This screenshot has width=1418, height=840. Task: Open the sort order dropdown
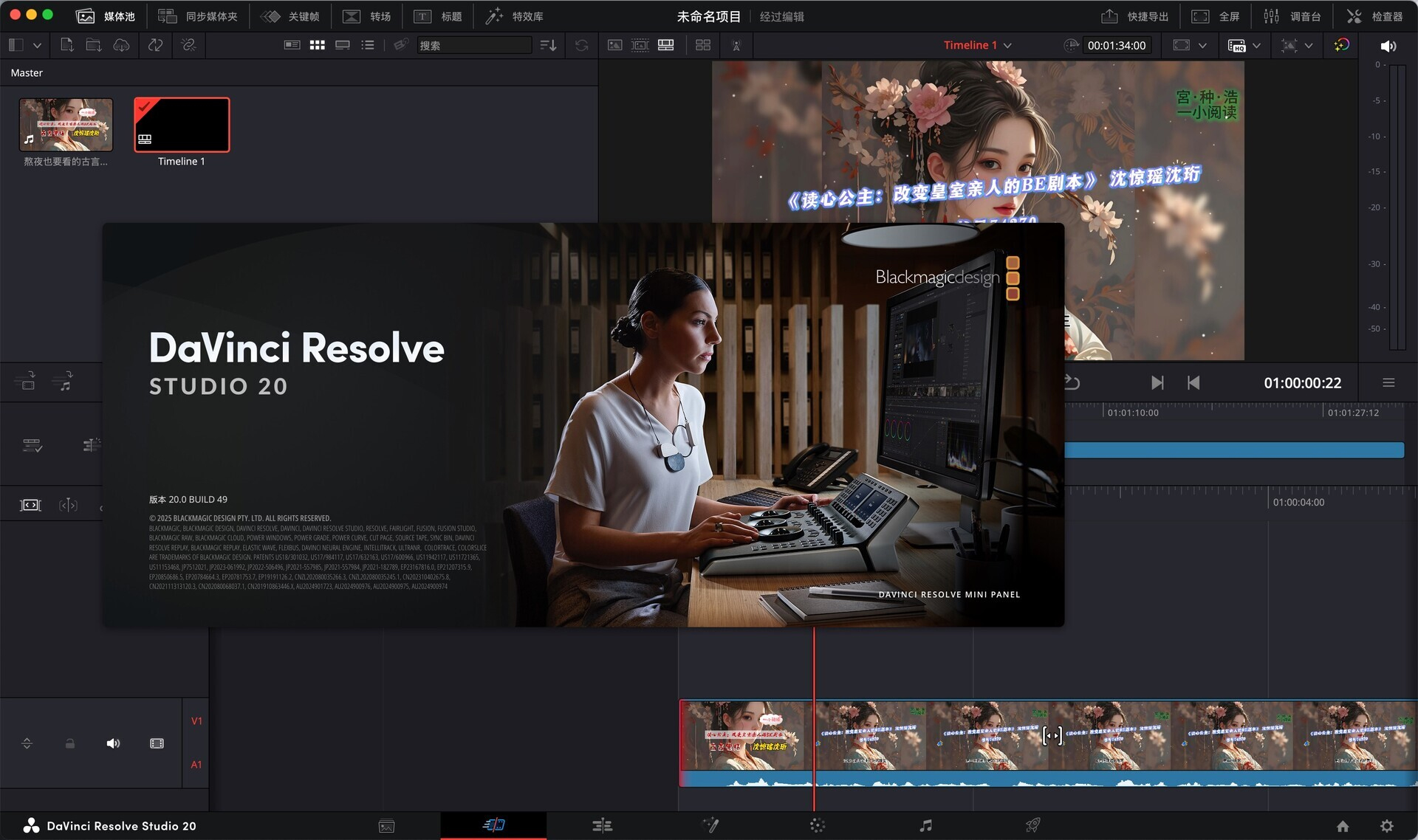point(548,45)
